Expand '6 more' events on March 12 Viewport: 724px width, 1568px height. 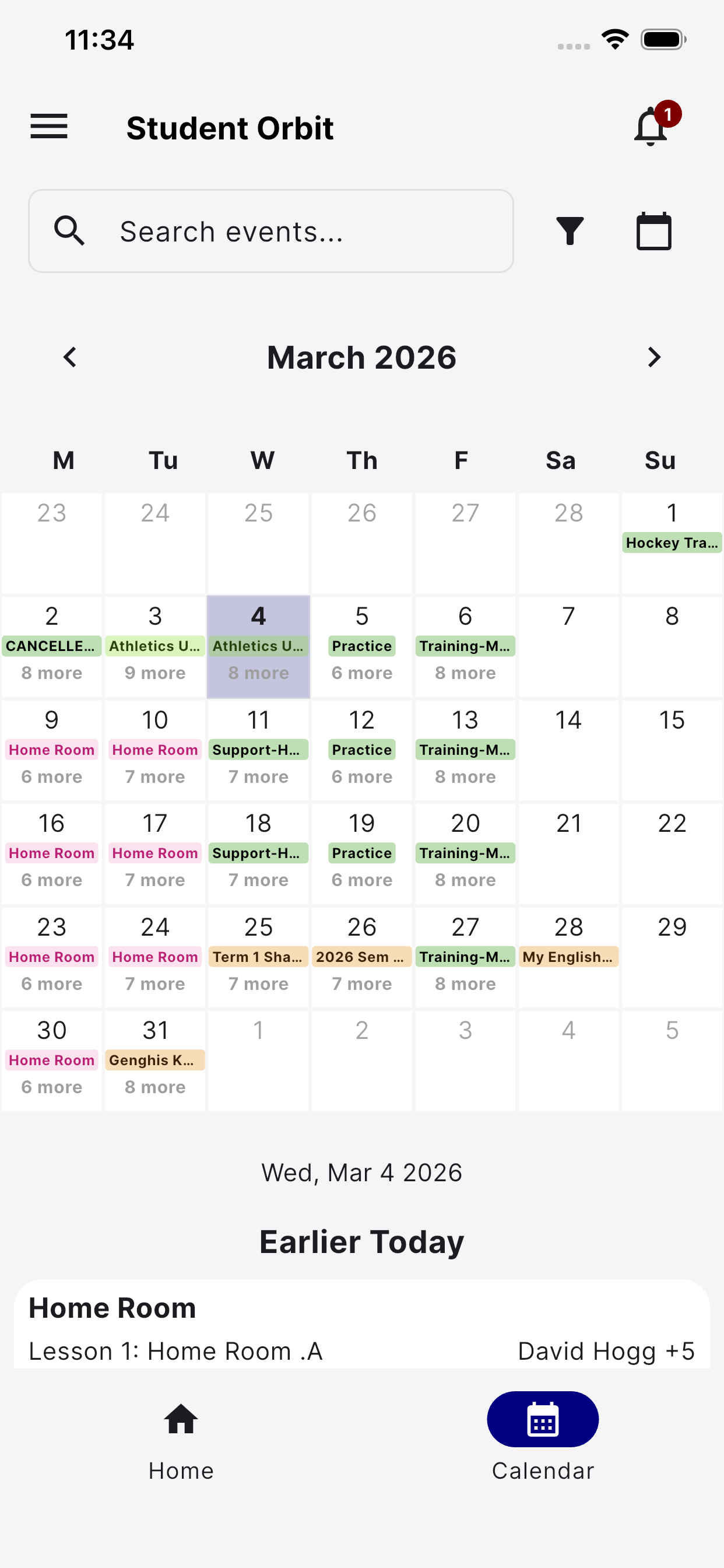click(362, 776)
